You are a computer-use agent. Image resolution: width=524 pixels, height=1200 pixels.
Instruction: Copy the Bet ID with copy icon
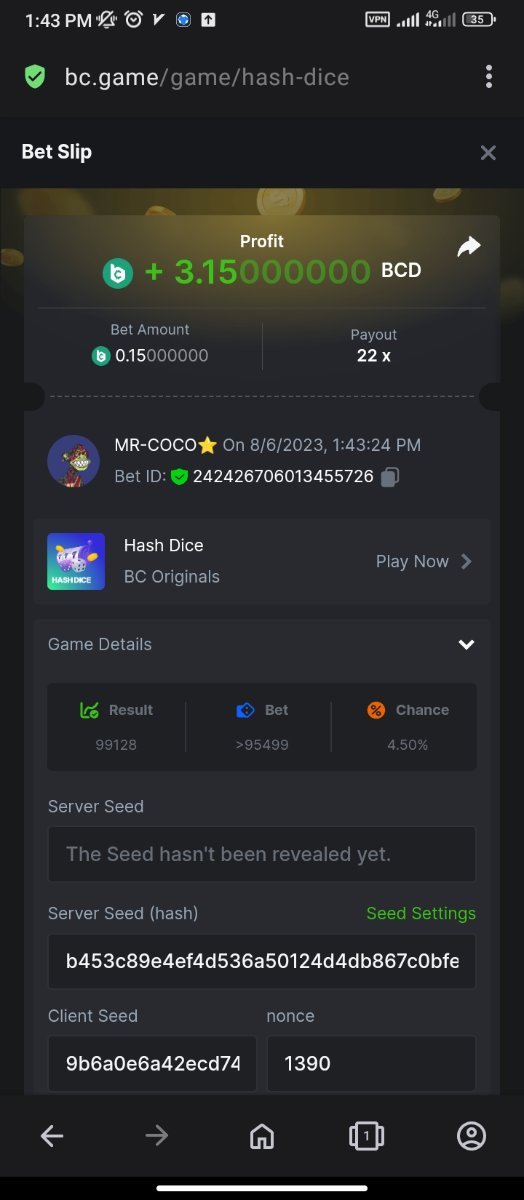pos(390,477)
